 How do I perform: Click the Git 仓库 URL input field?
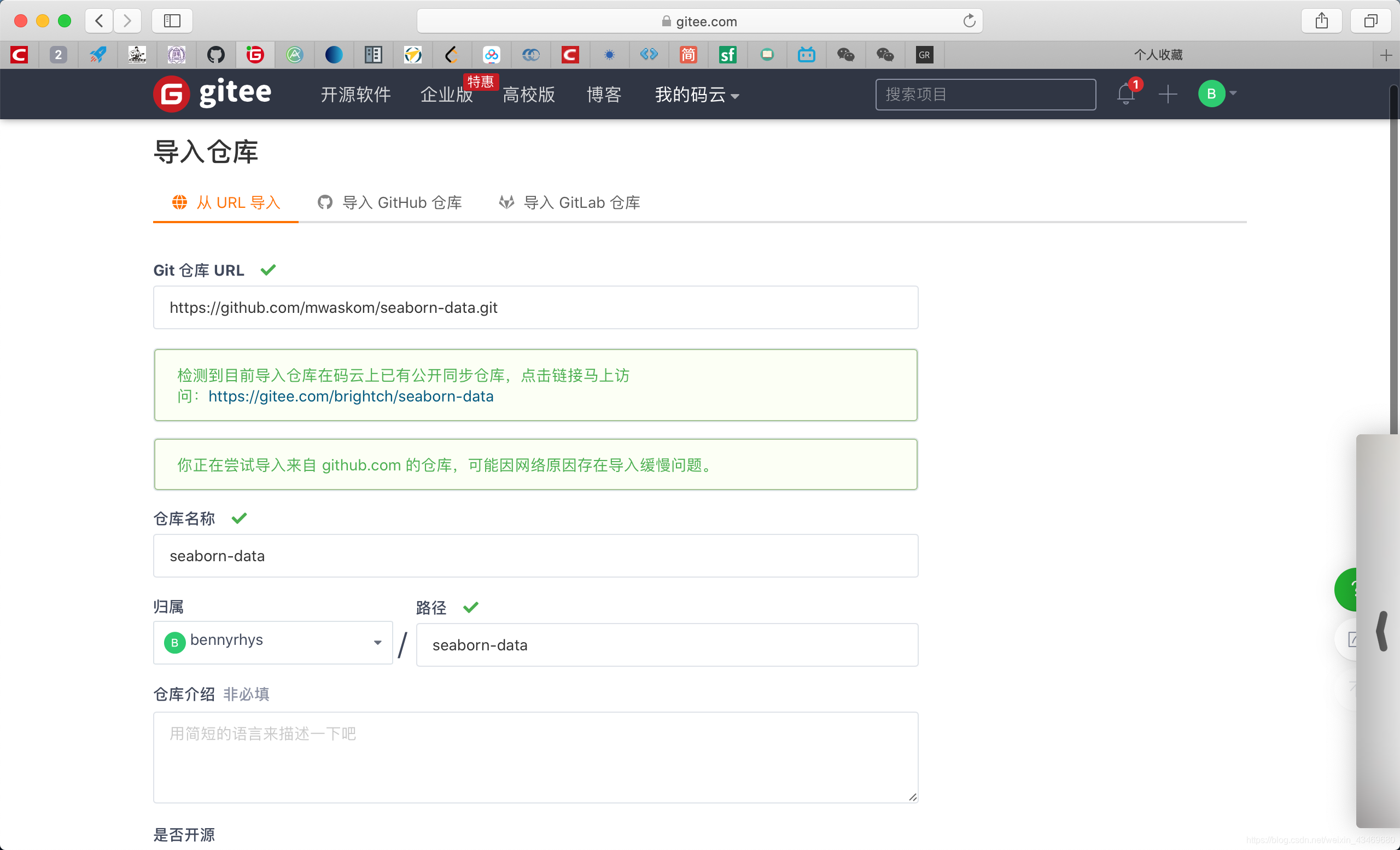535,307
